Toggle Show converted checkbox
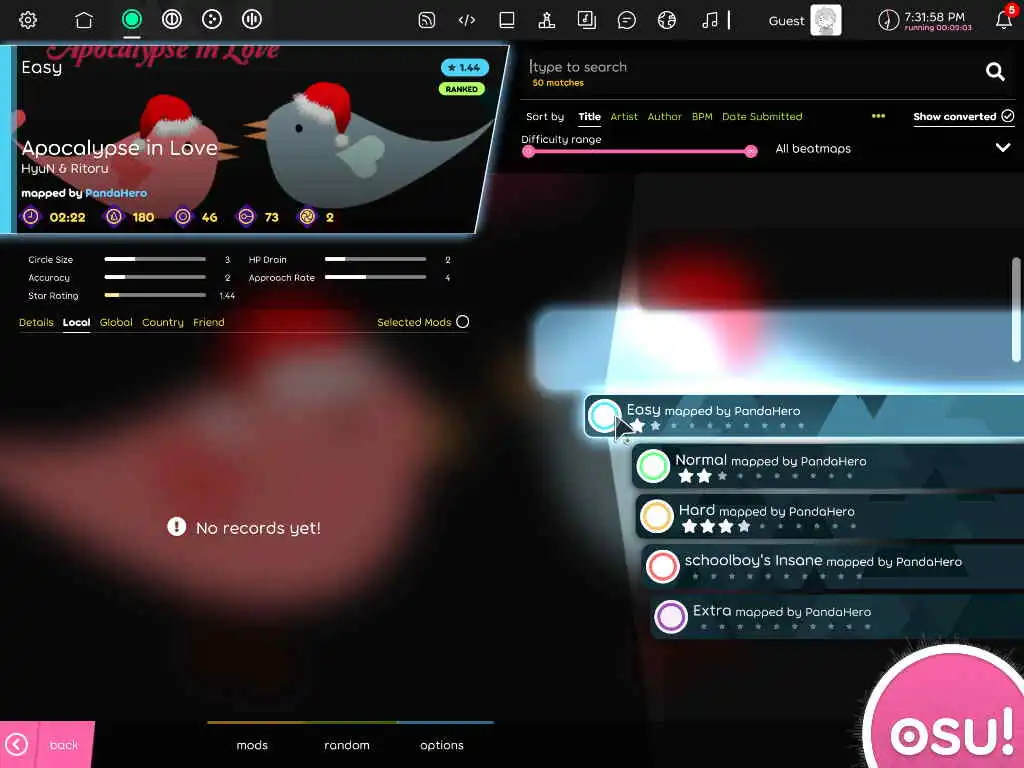The height and width of the screenshot is (768, 1024). [x=1008, y=116]
